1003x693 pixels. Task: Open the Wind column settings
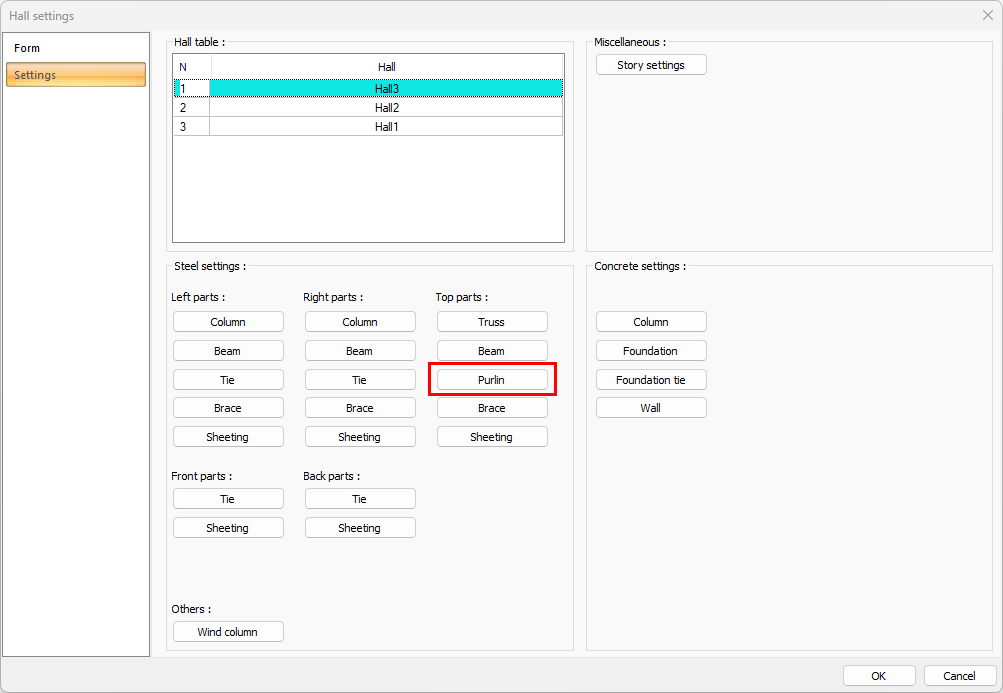(228, 632)
